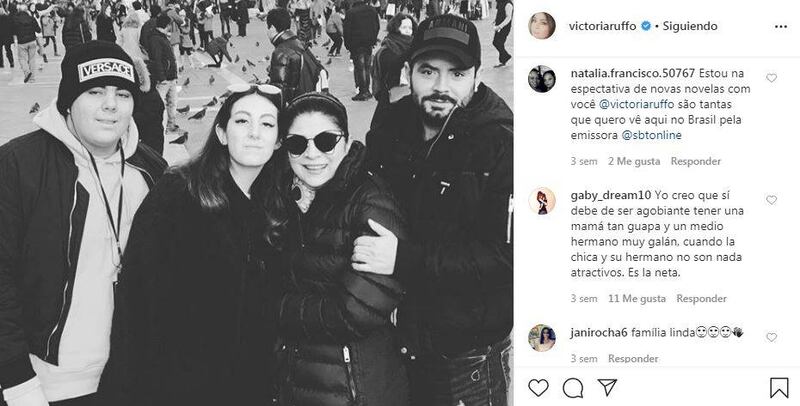Save post with the bookmark icon
This screenshot has height=406, width=800.
[x=779, y=388]
